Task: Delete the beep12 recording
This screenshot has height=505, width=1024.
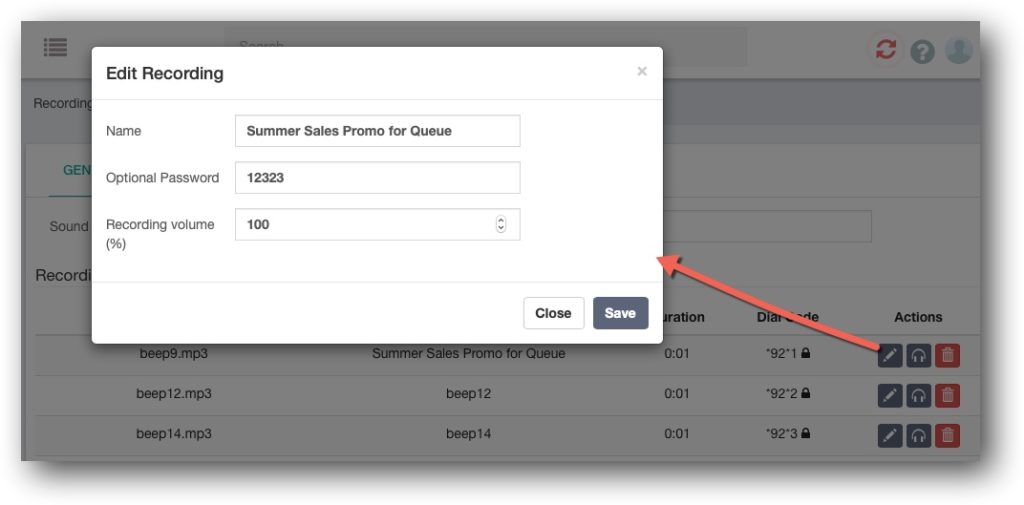Action: click(948, 395)
